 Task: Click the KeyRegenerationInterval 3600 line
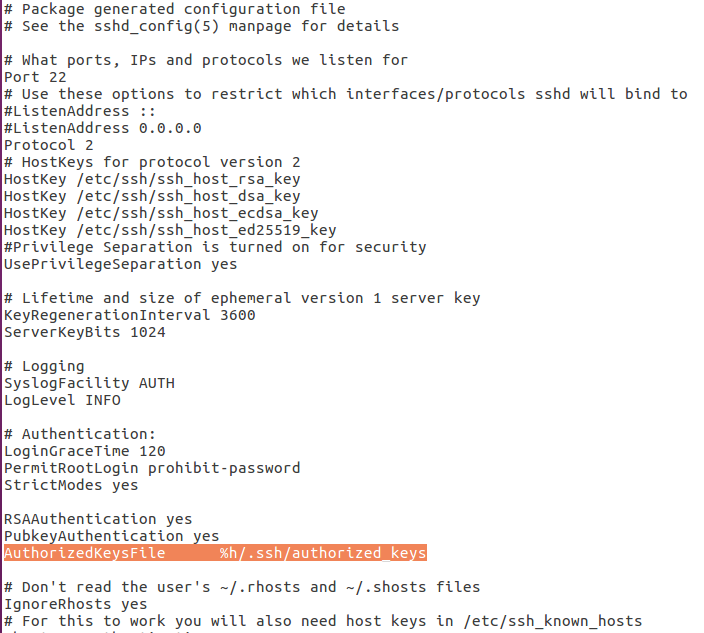point(129,315)
